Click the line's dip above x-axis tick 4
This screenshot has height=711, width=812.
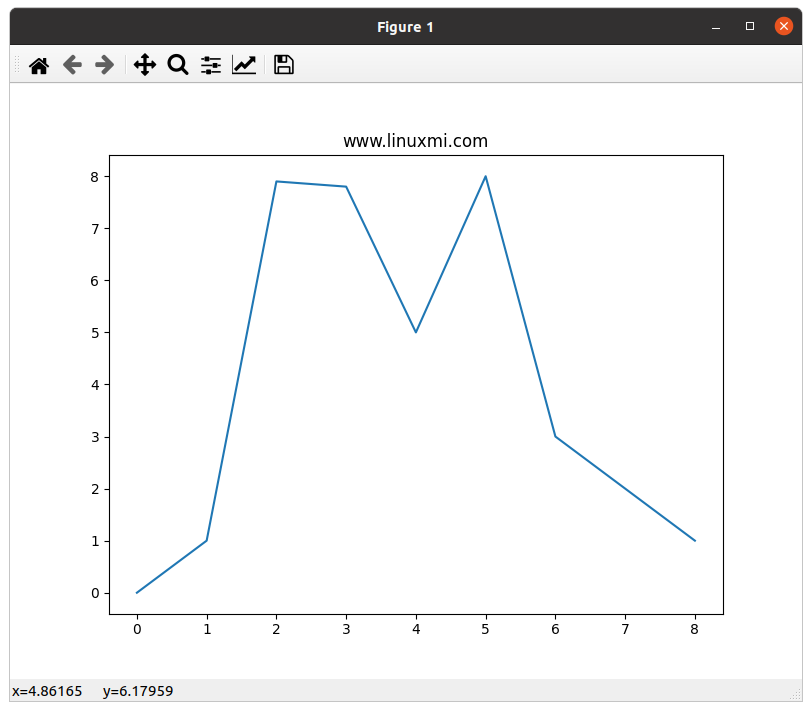click(416, 332)
